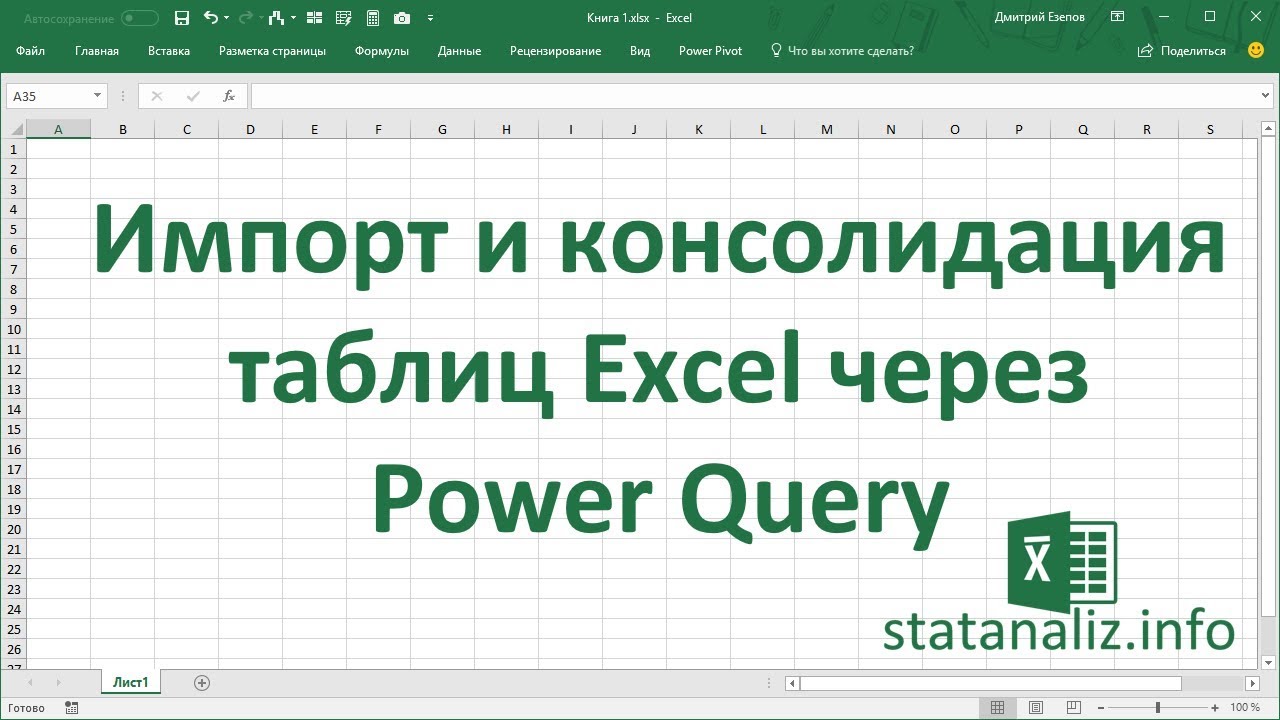
Task: Select column header K
Action: click(698, 129)
